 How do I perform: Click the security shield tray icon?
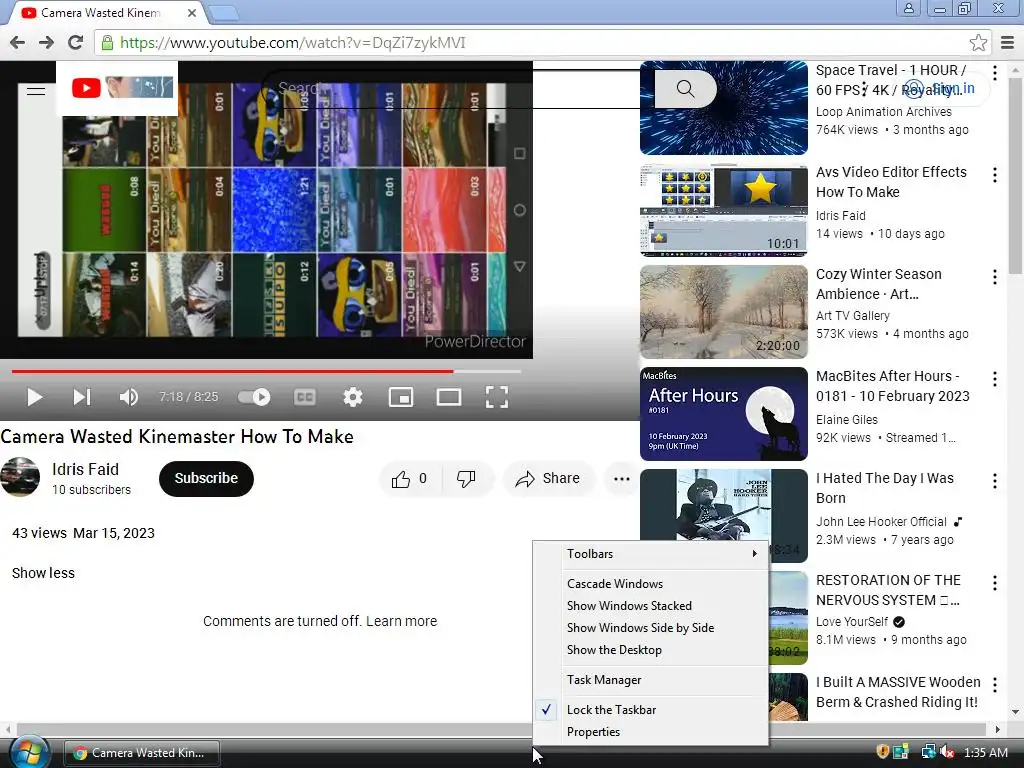coord(882,752)
